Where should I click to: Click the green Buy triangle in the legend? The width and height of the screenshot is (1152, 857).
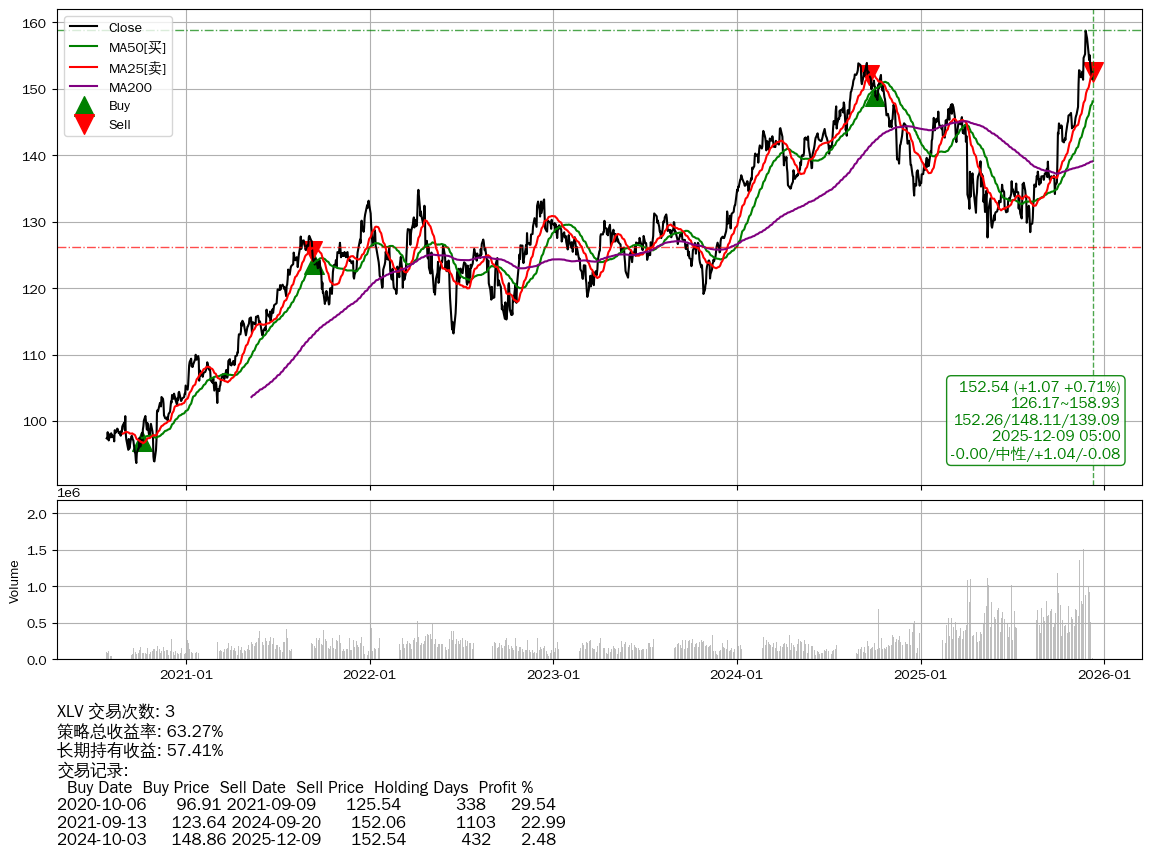[x=85, y=105]
